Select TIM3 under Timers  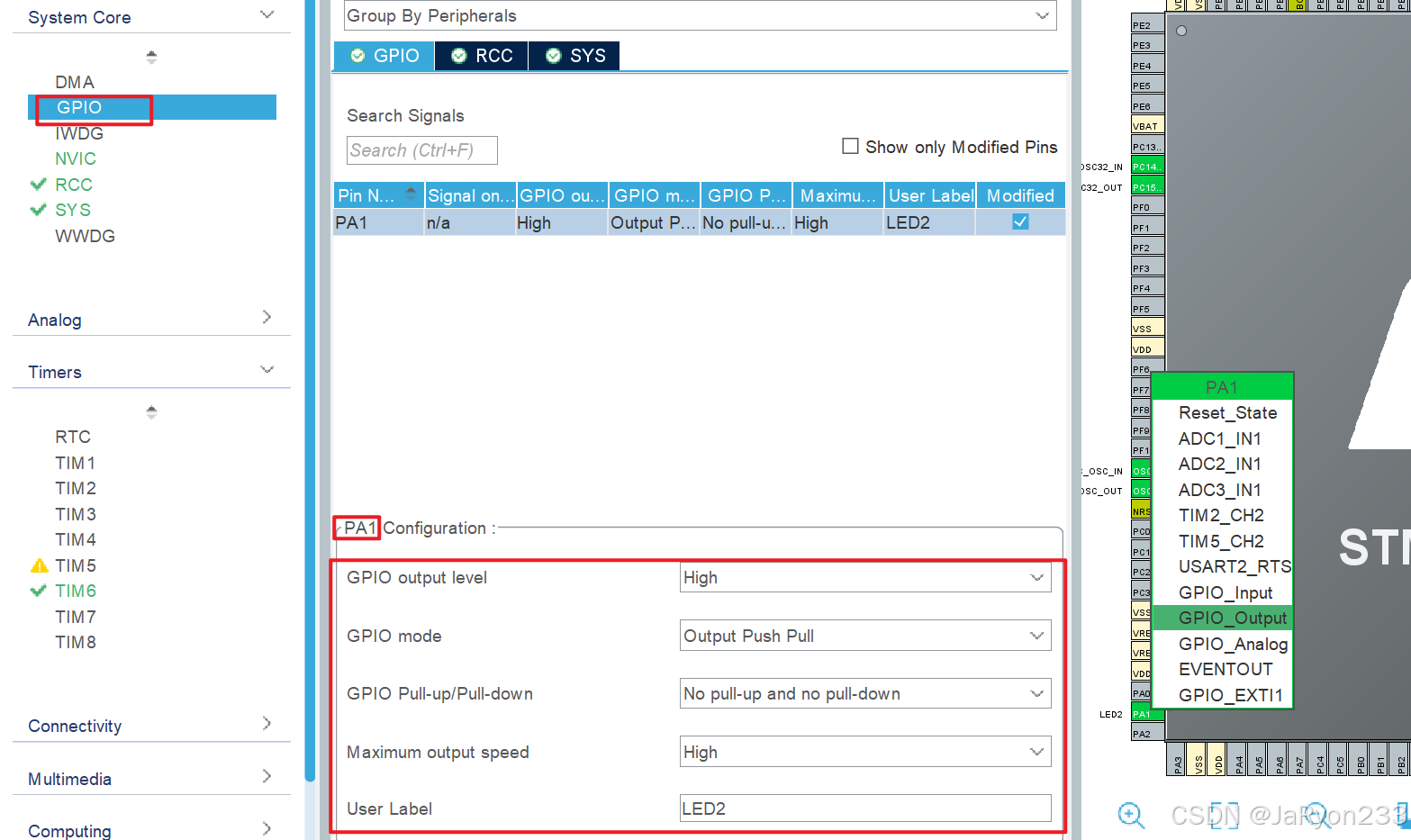tap(76, 514)
